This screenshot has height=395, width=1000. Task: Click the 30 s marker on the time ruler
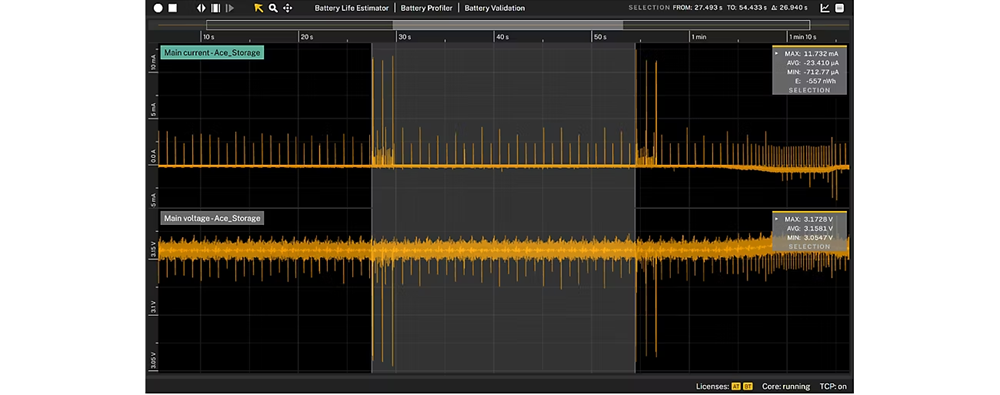[405, 37]
